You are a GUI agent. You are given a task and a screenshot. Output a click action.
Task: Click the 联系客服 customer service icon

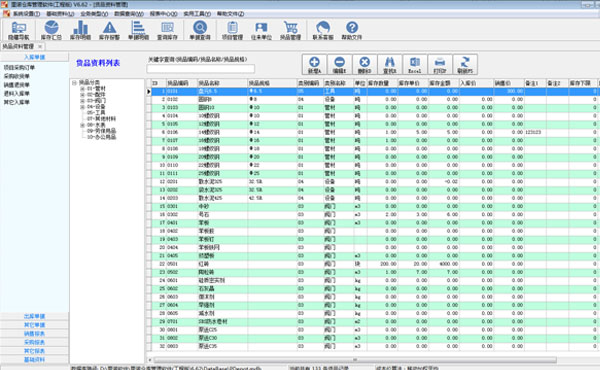(323, 31)
